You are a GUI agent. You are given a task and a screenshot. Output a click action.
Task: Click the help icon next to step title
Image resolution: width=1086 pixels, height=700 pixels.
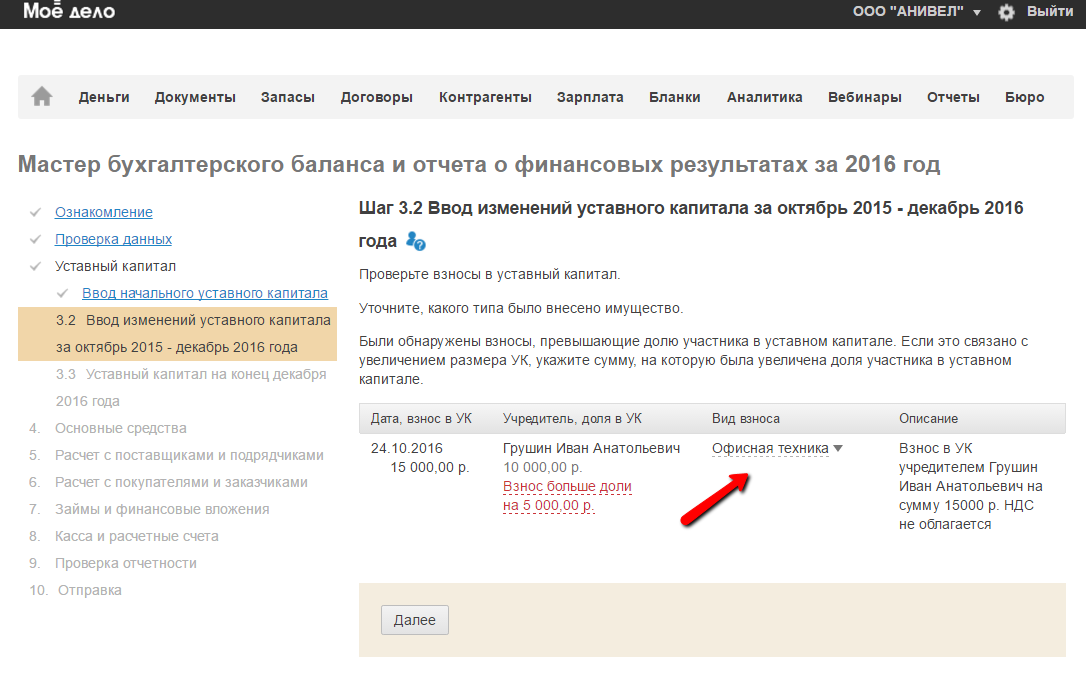click(x=416, y=241)
